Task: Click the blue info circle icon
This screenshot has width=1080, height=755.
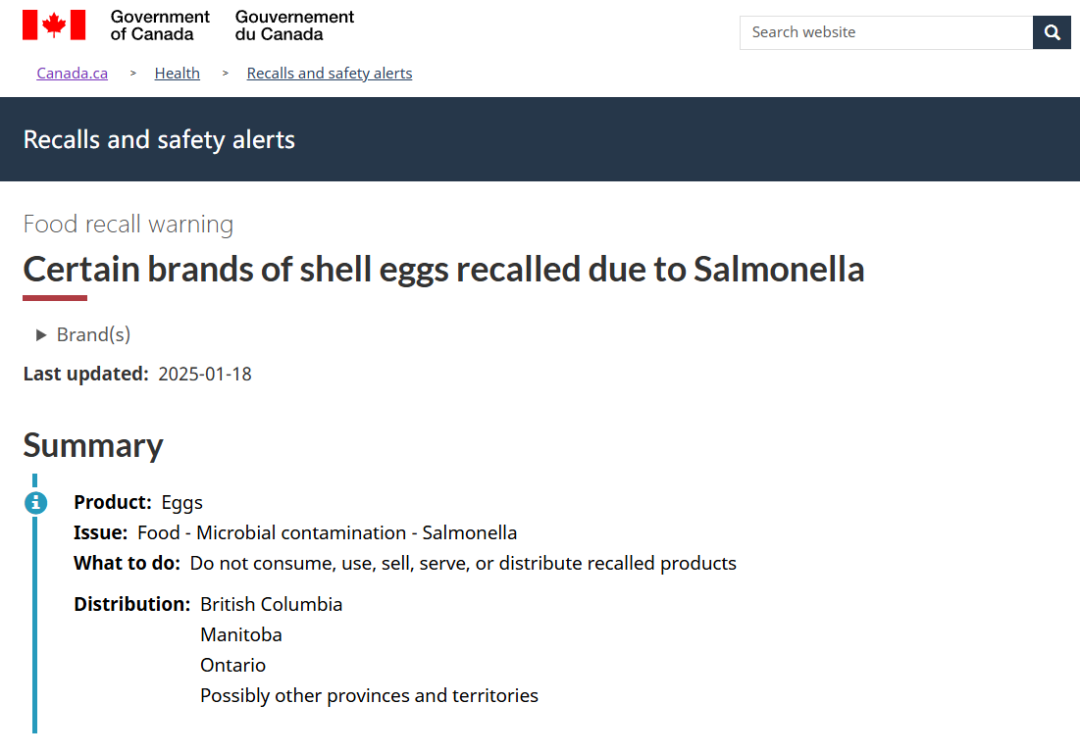Action: (x=36, y=503)
